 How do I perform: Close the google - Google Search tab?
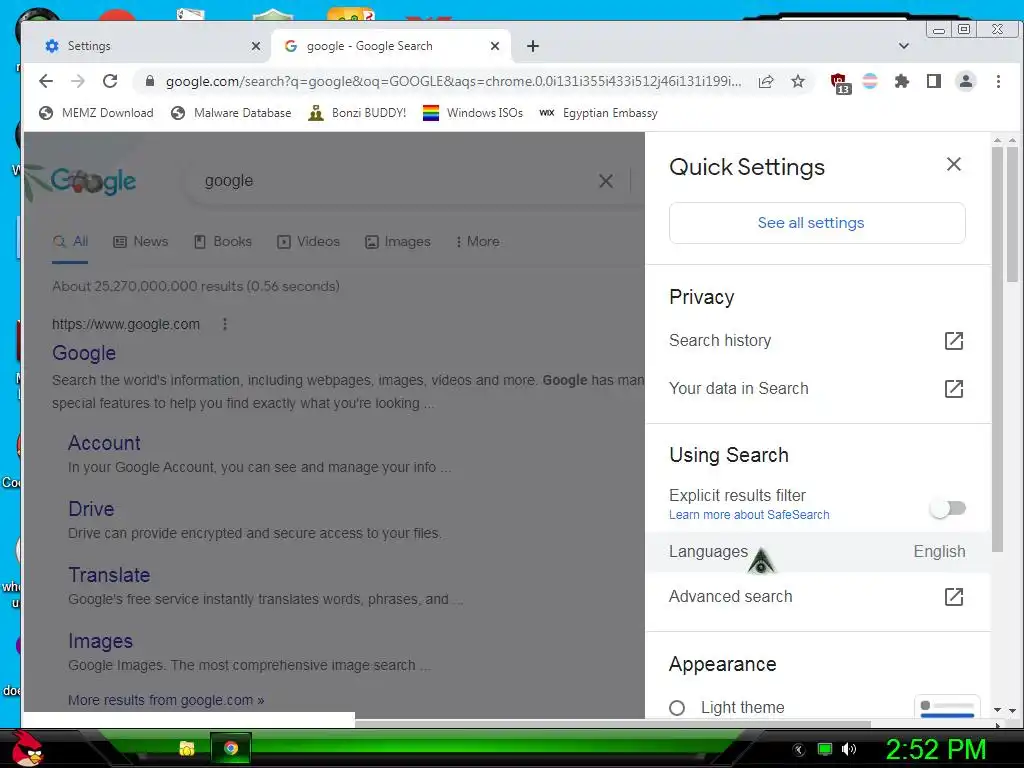pyautogui.click(x=495, y=46)
